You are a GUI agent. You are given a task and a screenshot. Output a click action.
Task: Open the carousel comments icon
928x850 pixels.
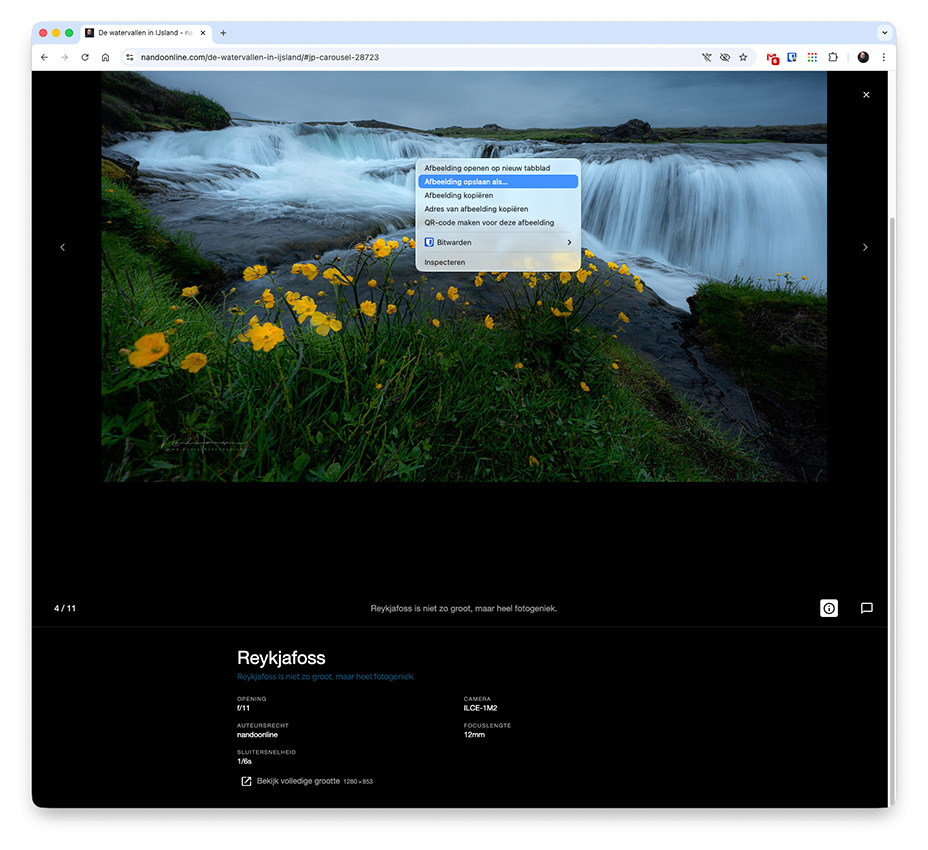[867, 608]
